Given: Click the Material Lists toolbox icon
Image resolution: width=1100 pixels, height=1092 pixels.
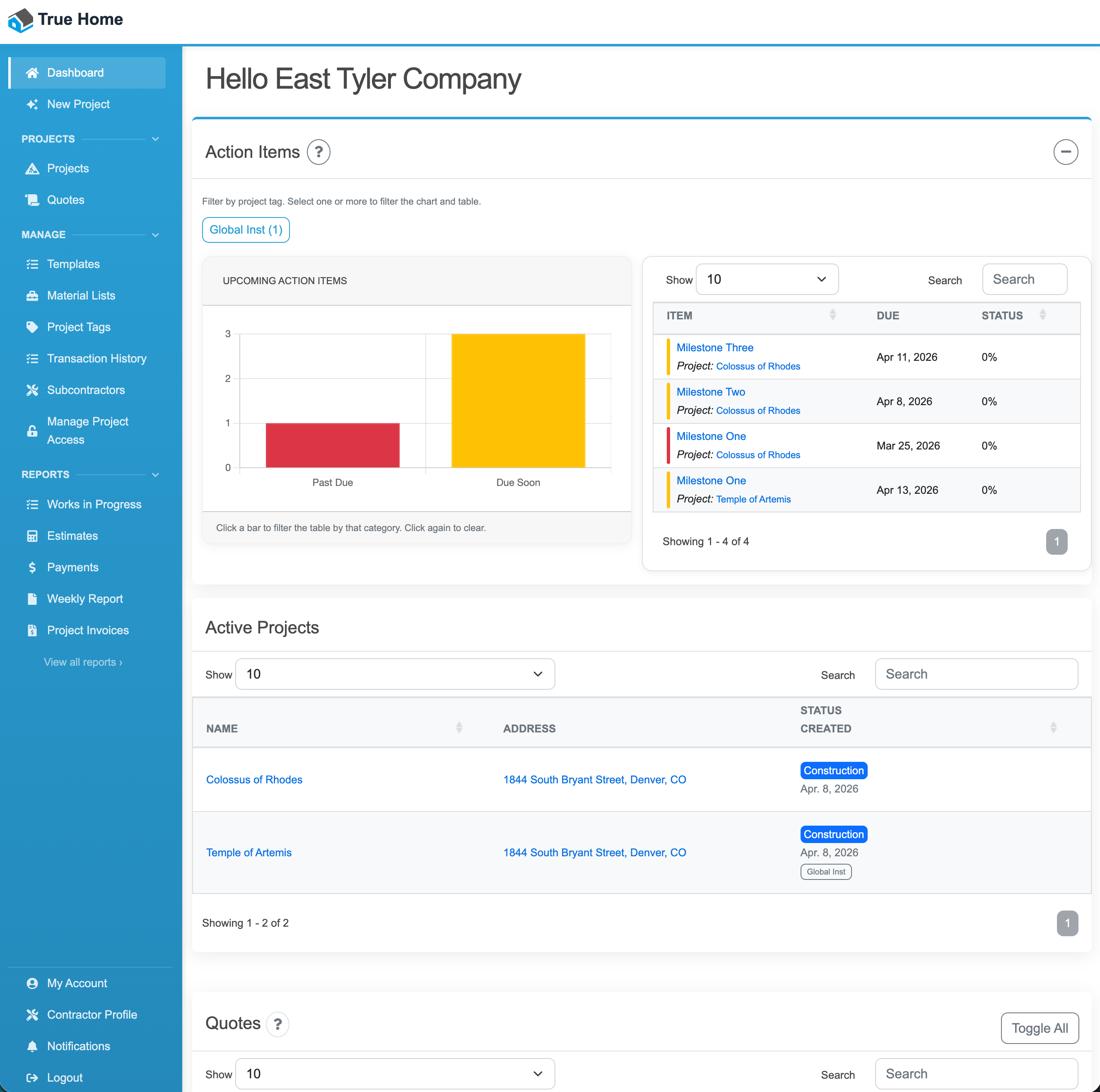Looking at the screenshot, I should click(x=32, y=295).
